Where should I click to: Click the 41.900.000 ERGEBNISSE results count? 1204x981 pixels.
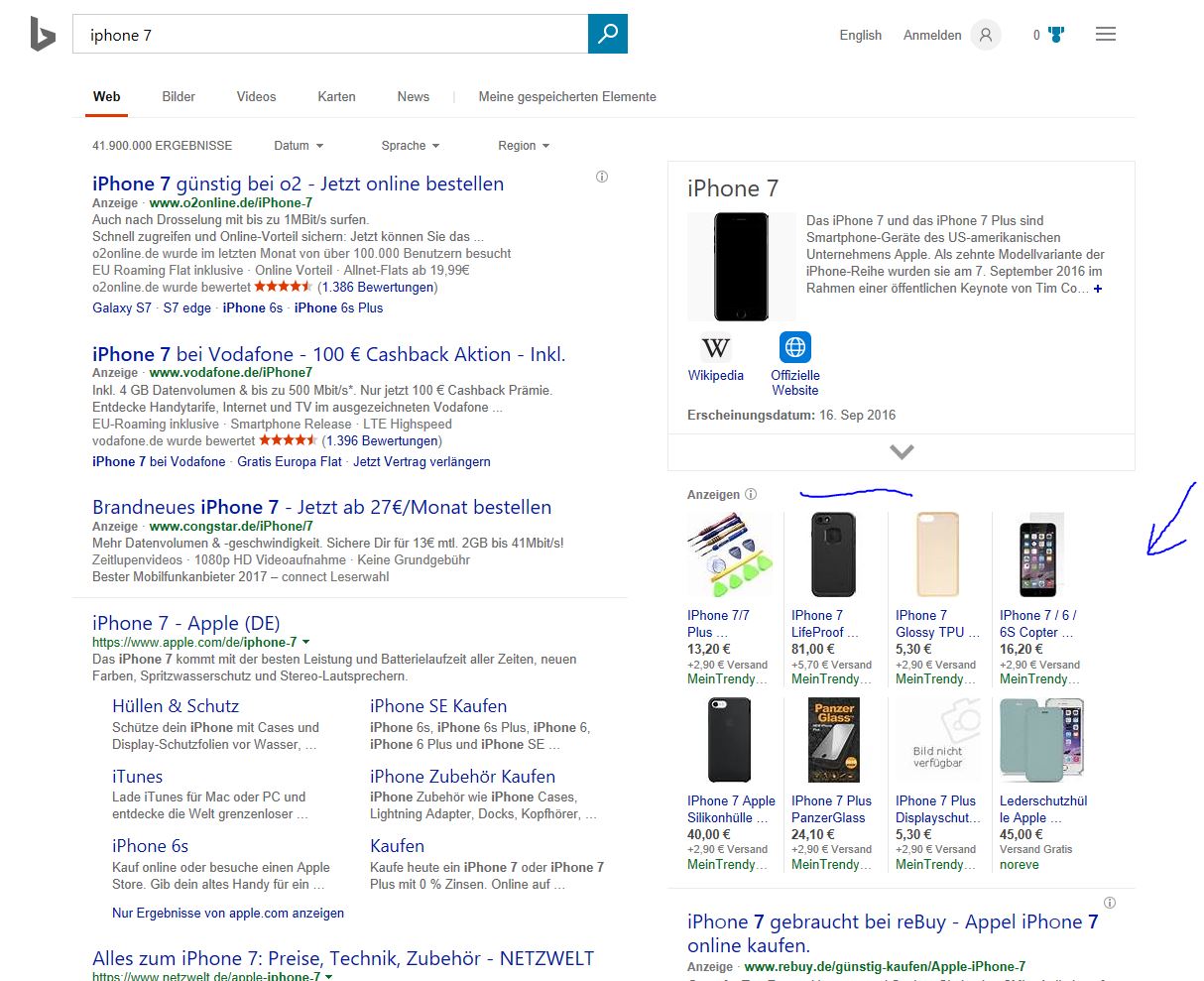162,146
